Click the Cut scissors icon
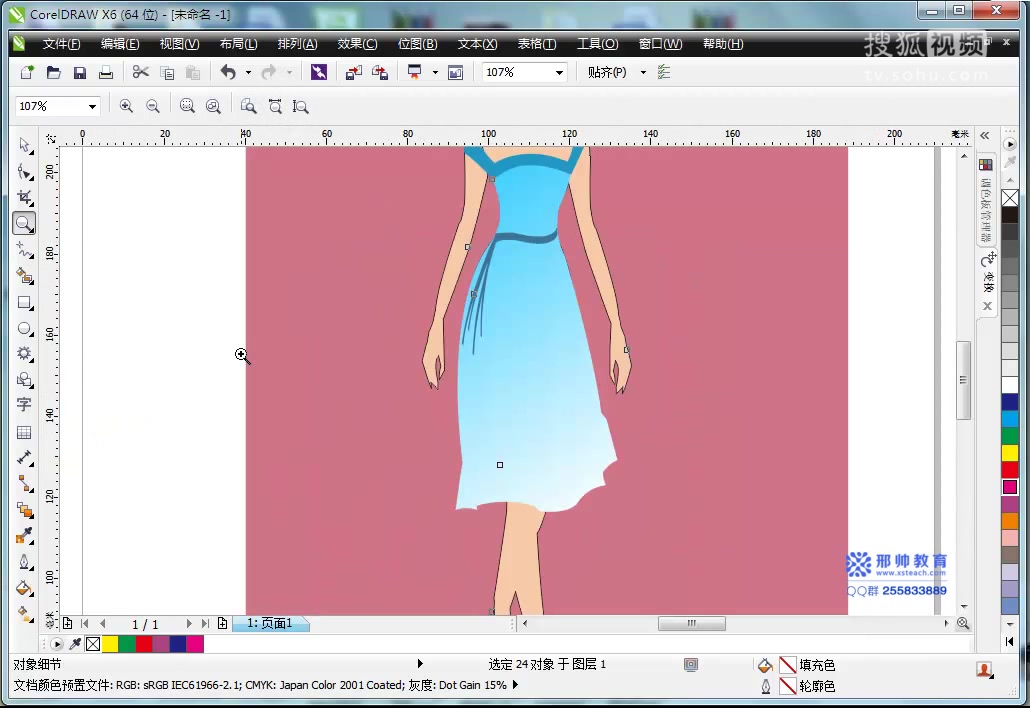 (140, 72)
